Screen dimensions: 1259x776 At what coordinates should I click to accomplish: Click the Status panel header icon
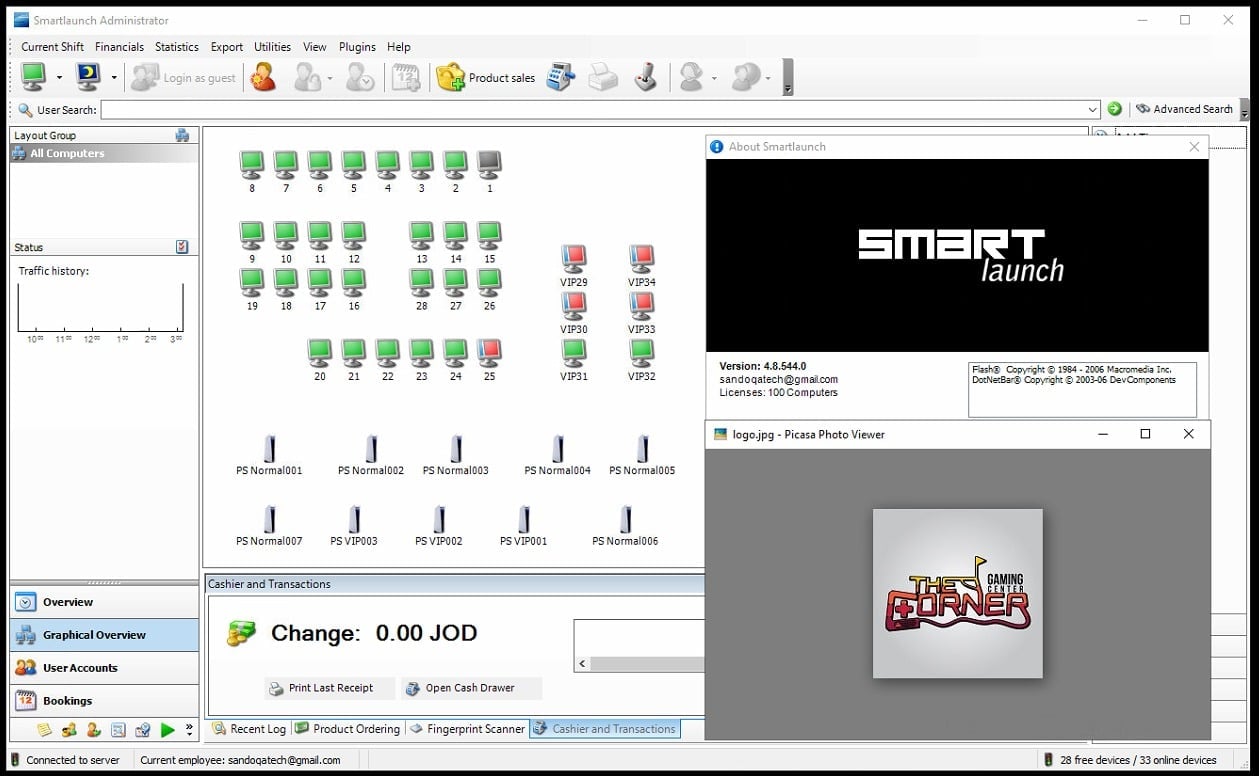tap(182, 247)
